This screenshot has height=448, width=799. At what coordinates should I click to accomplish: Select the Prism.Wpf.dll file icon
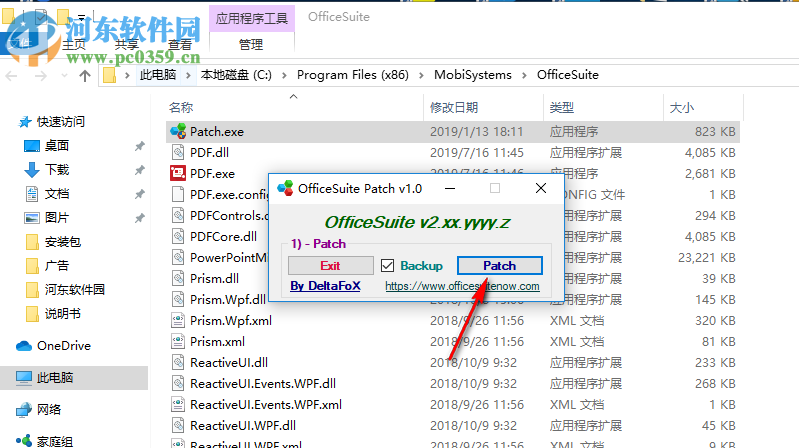click(178, 299)
